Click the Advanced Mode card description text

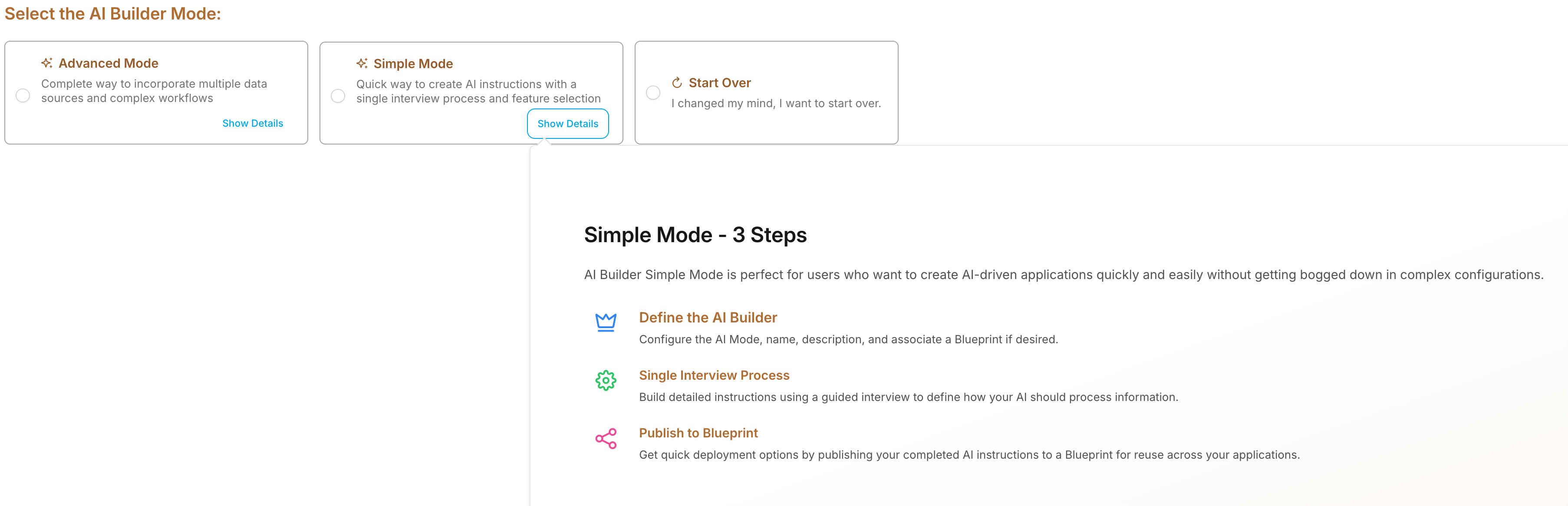click(x=154, y=91)
